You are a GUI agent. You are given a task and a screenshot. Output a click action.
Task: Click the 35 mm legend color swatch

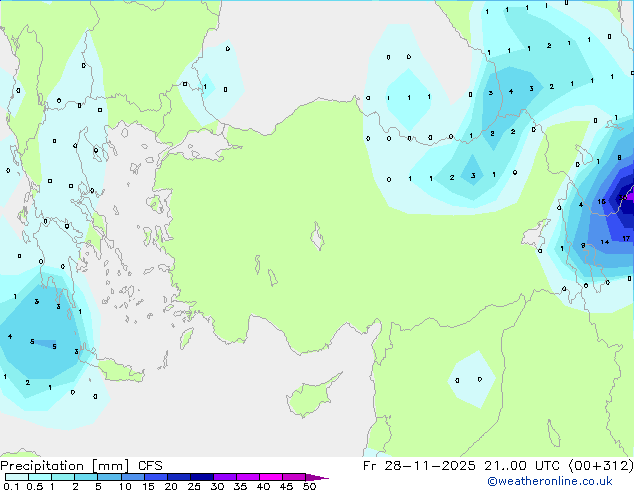[248, 477]
